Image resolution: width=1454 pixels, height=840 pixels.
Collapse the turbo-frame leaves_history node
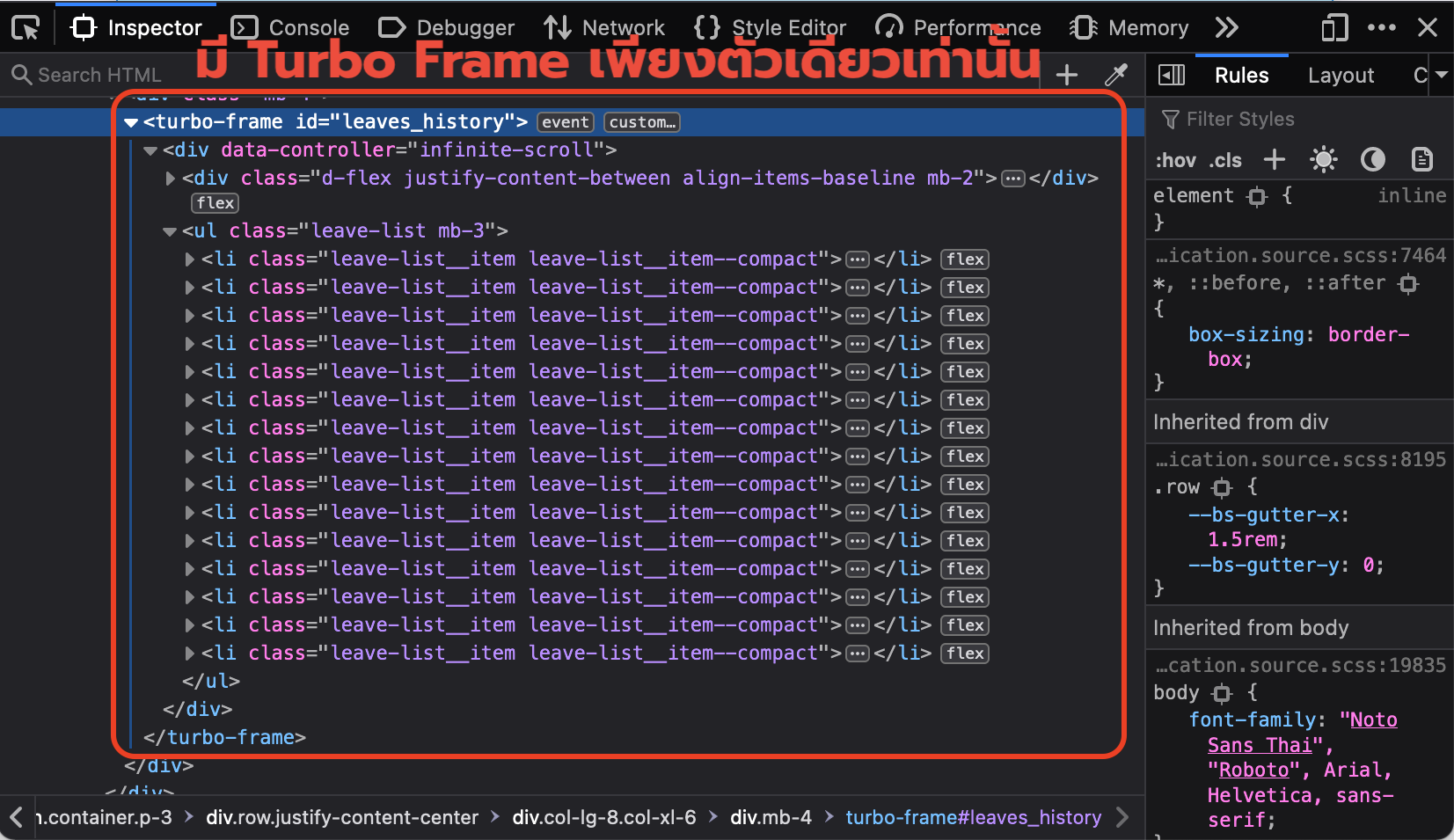click(x=131, y=122)
